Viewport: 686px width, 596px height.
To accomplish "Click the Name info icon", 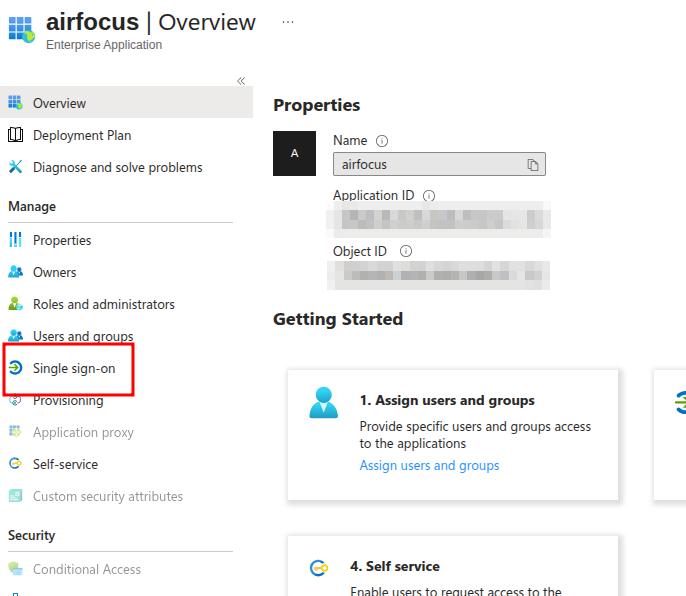I will [382, 141].
